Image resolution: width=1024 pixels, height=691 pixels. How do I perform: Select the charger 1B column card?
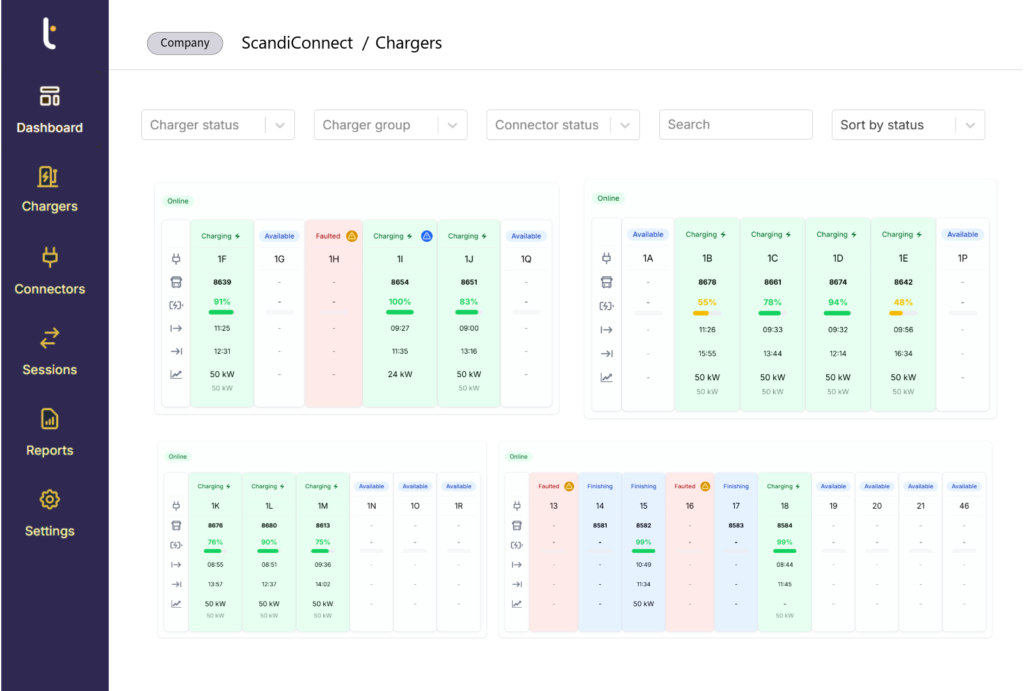point(707,314)
